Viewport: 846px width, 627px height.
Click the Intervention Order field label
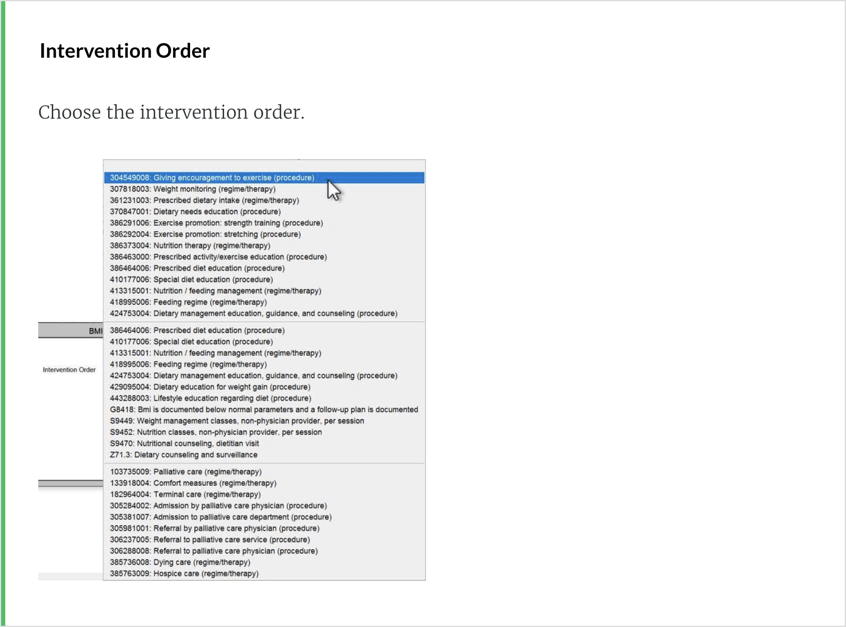69,370
